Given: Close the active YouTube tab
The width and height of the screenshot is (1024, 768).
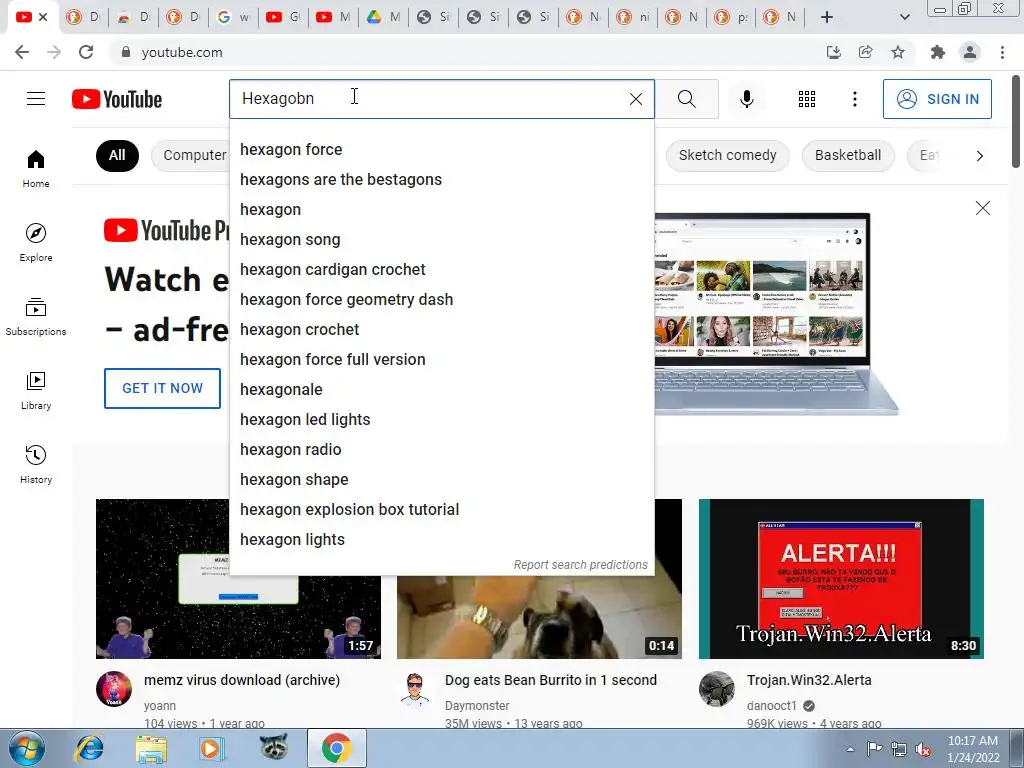Looking at the screenshot, I should pyautogui.click(x=43, y=17).
